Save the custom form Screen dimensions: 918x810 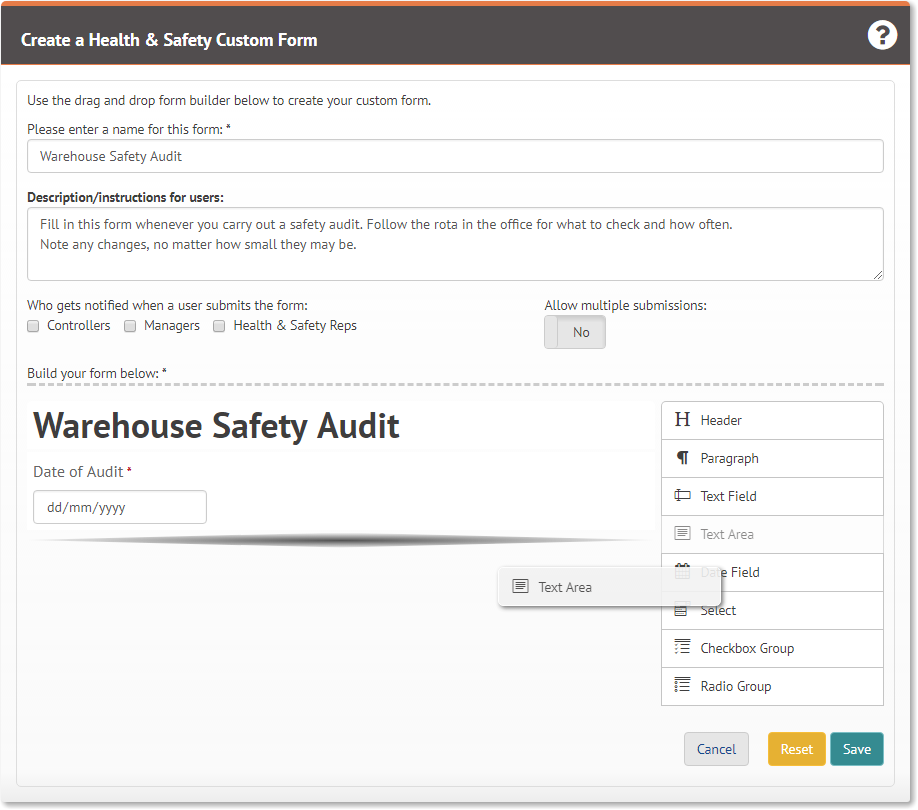click(x=857, y=749)
